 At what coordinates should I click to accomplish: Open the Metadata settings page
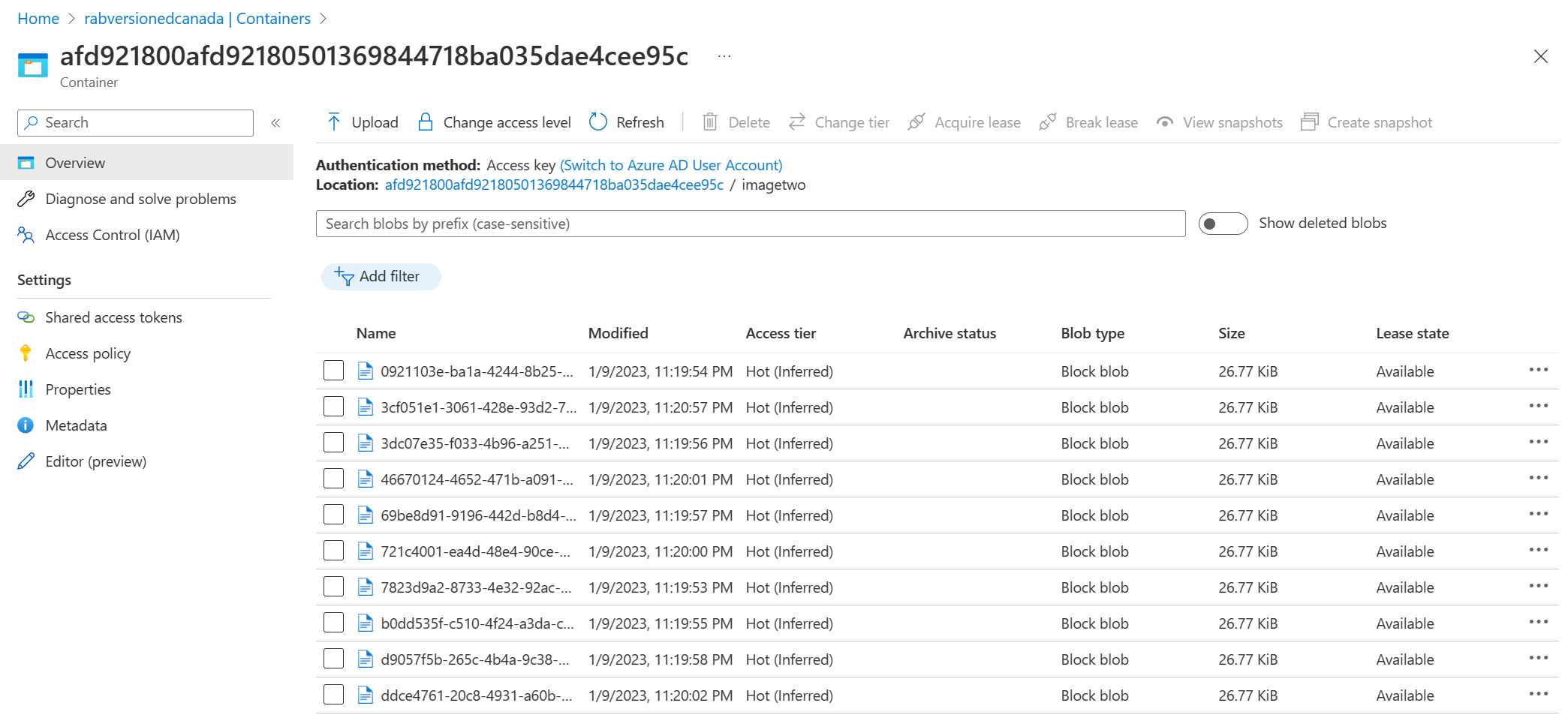76,425
